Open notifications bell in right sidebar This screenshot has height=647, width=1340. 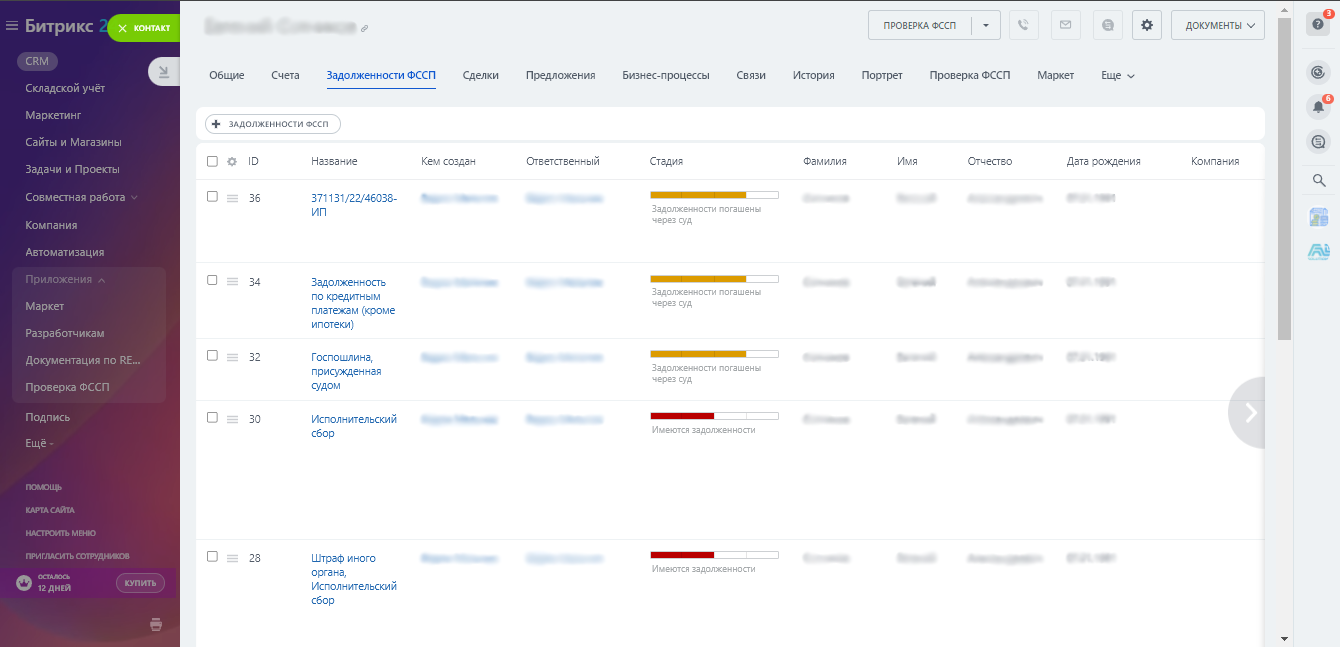coord(1318,107)
